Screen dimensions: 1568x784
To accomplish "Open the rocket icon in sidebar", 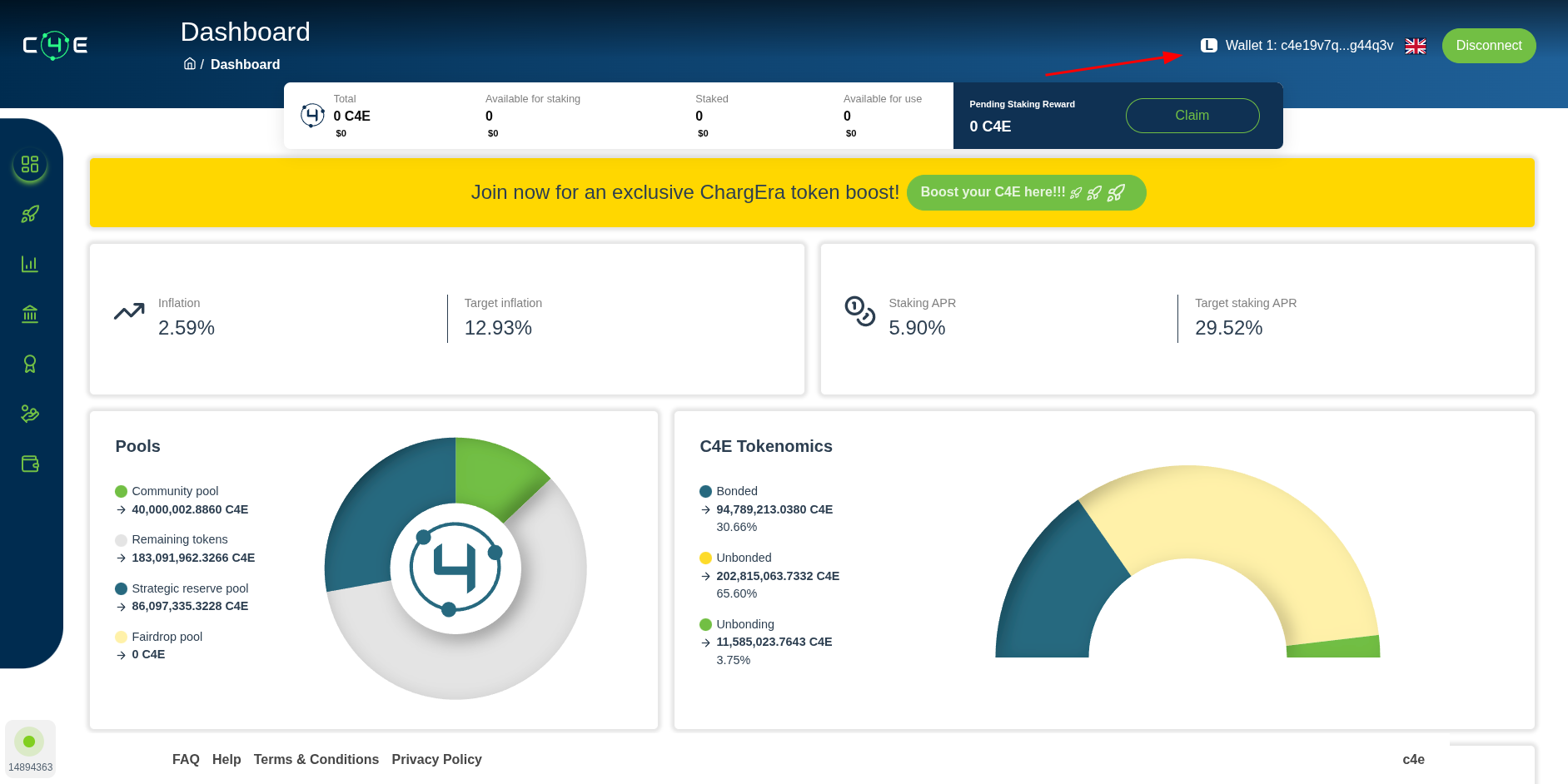I will [30, 214].
